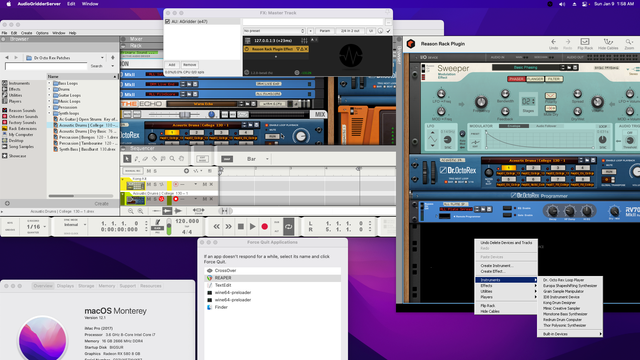Click Flip Rack in Reason Rack Plugin
The height and width of the screenshot is (360, 640).
585,44
